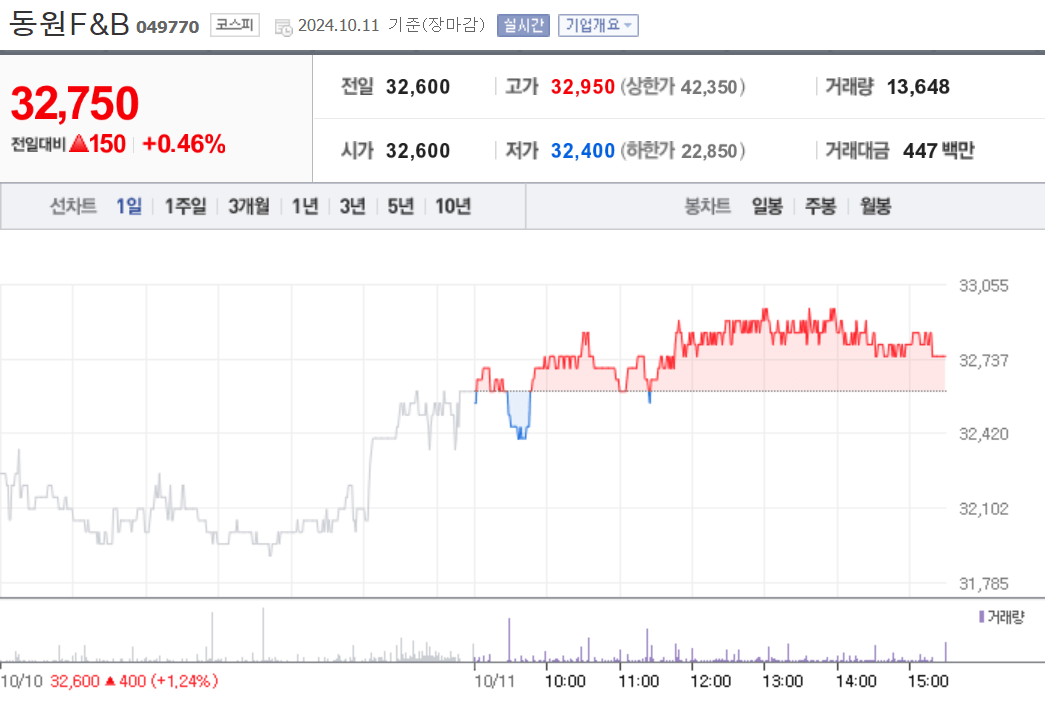Toggle the 실시간 real-time button
Image resolution: width=1045 pixels, height=721 pixels.
523,25
